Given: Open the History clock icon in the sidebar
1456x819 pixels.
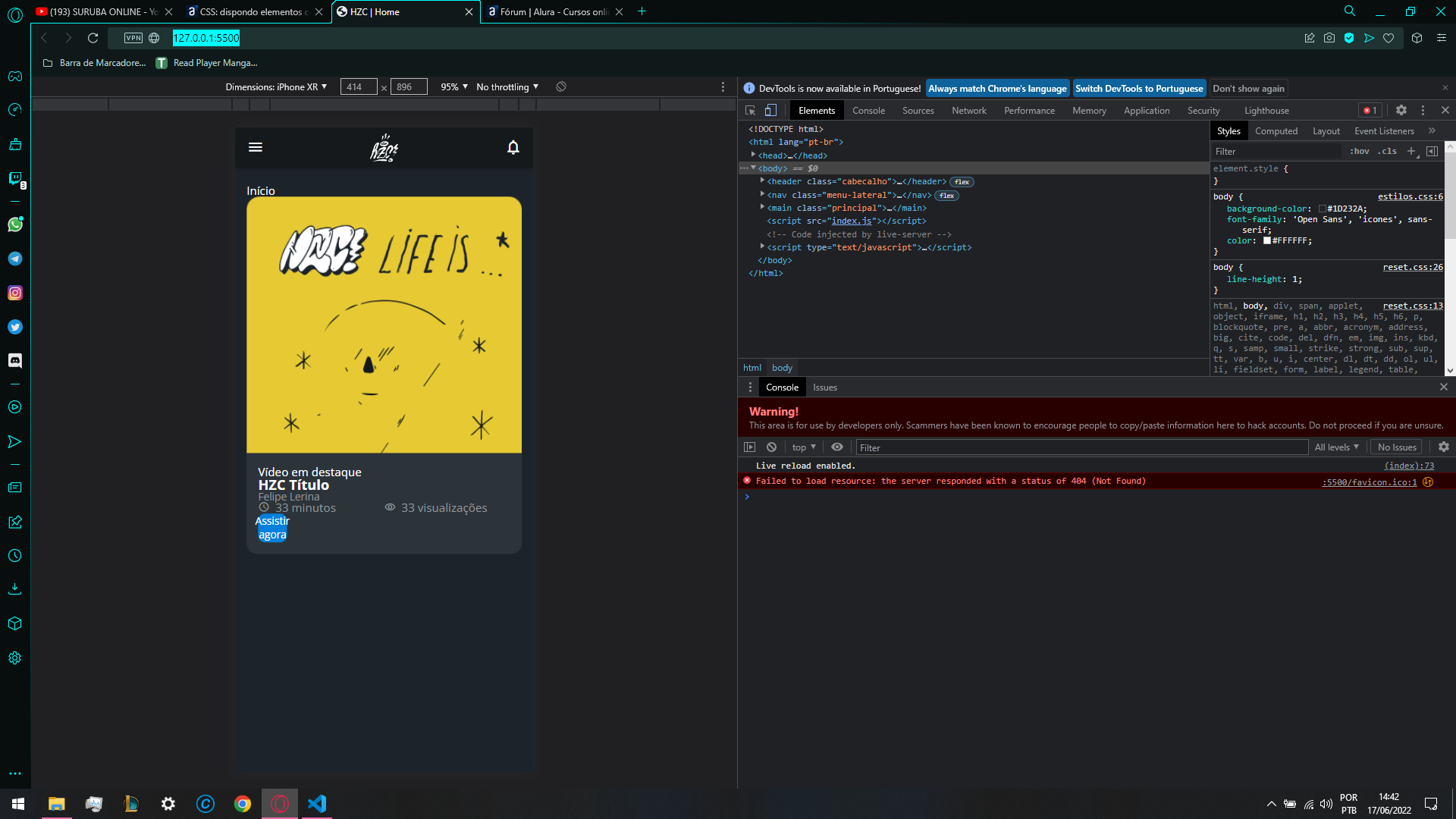Looking at the screenshot, I should pos(15,556).
